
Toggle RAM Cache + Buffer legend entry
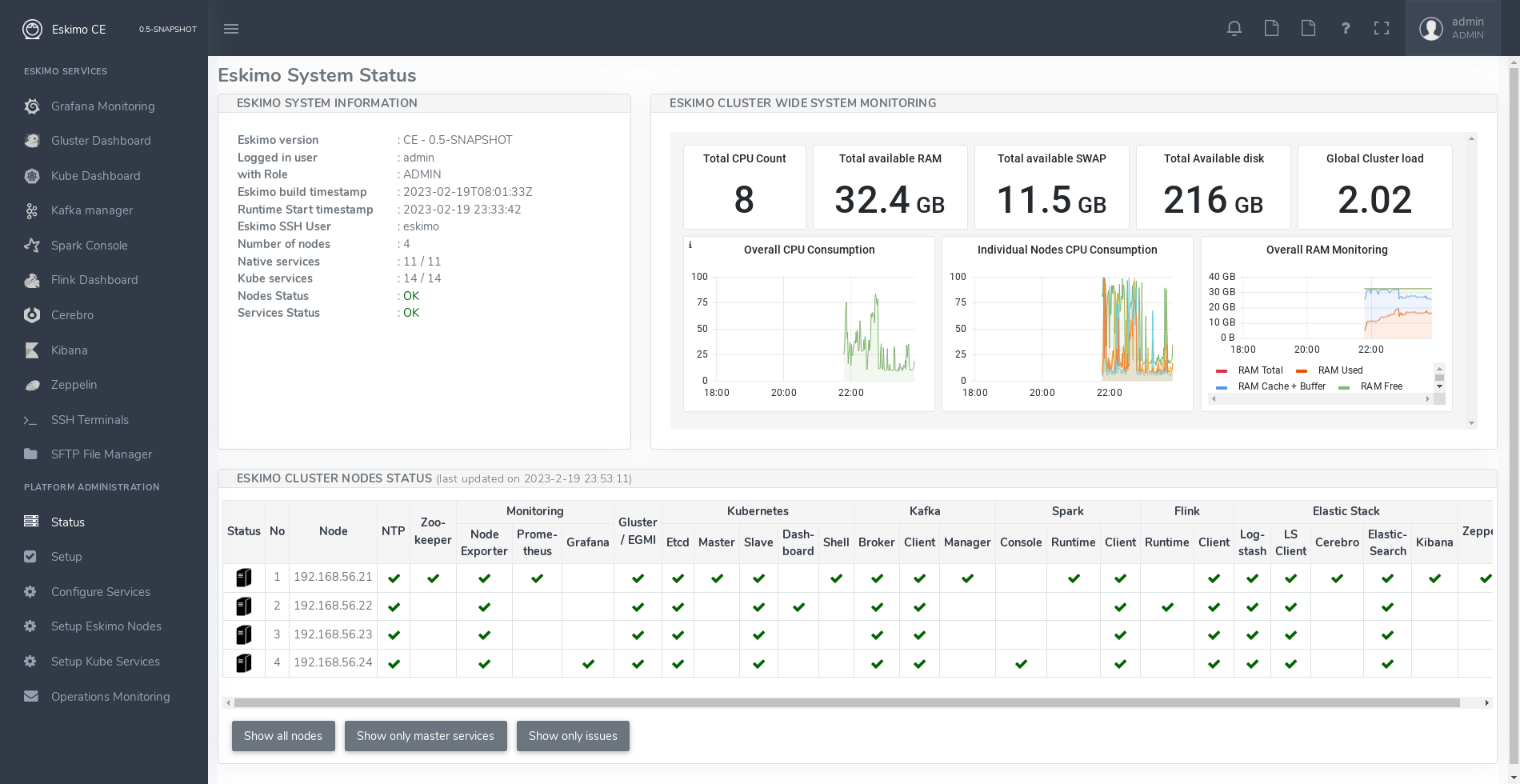pos(1282,386)
